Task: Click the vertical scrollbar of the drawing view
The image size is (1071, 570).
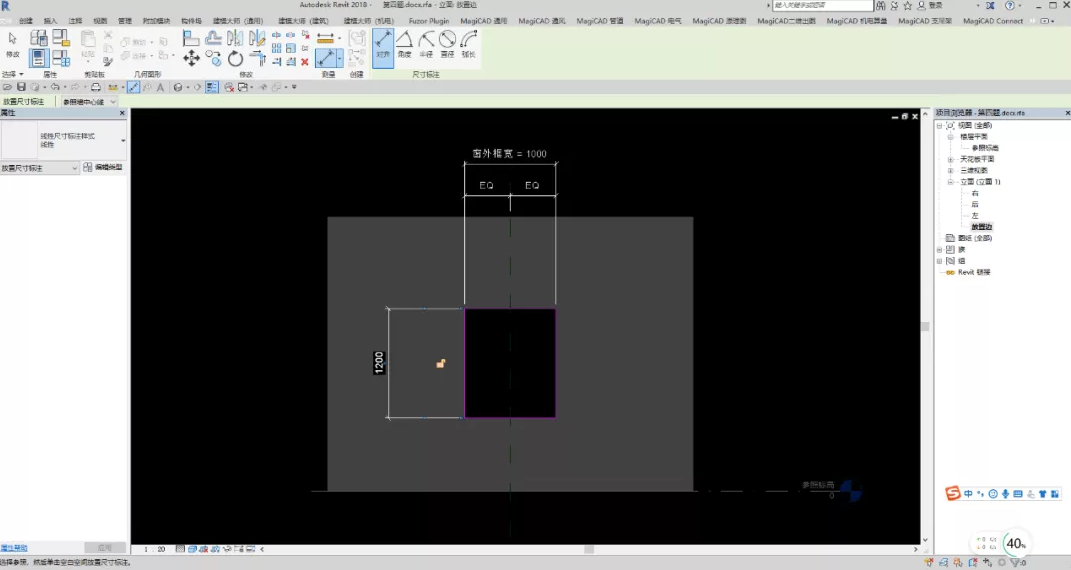Action: 926,326
